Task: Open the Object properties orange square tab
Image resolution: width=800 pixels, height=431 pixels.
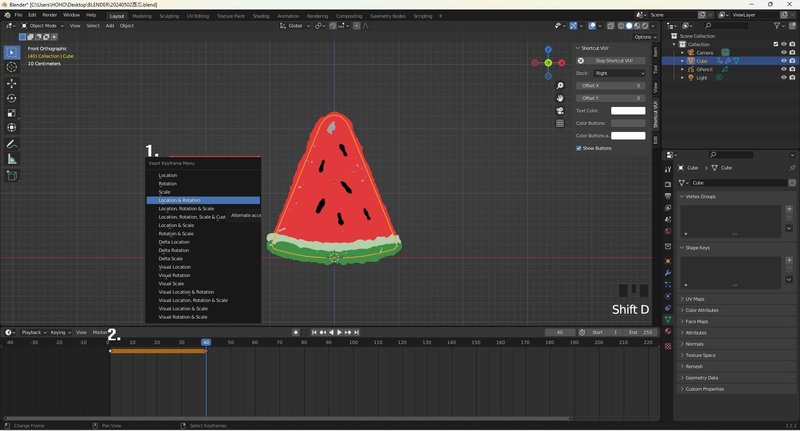Action: point(668,261)
